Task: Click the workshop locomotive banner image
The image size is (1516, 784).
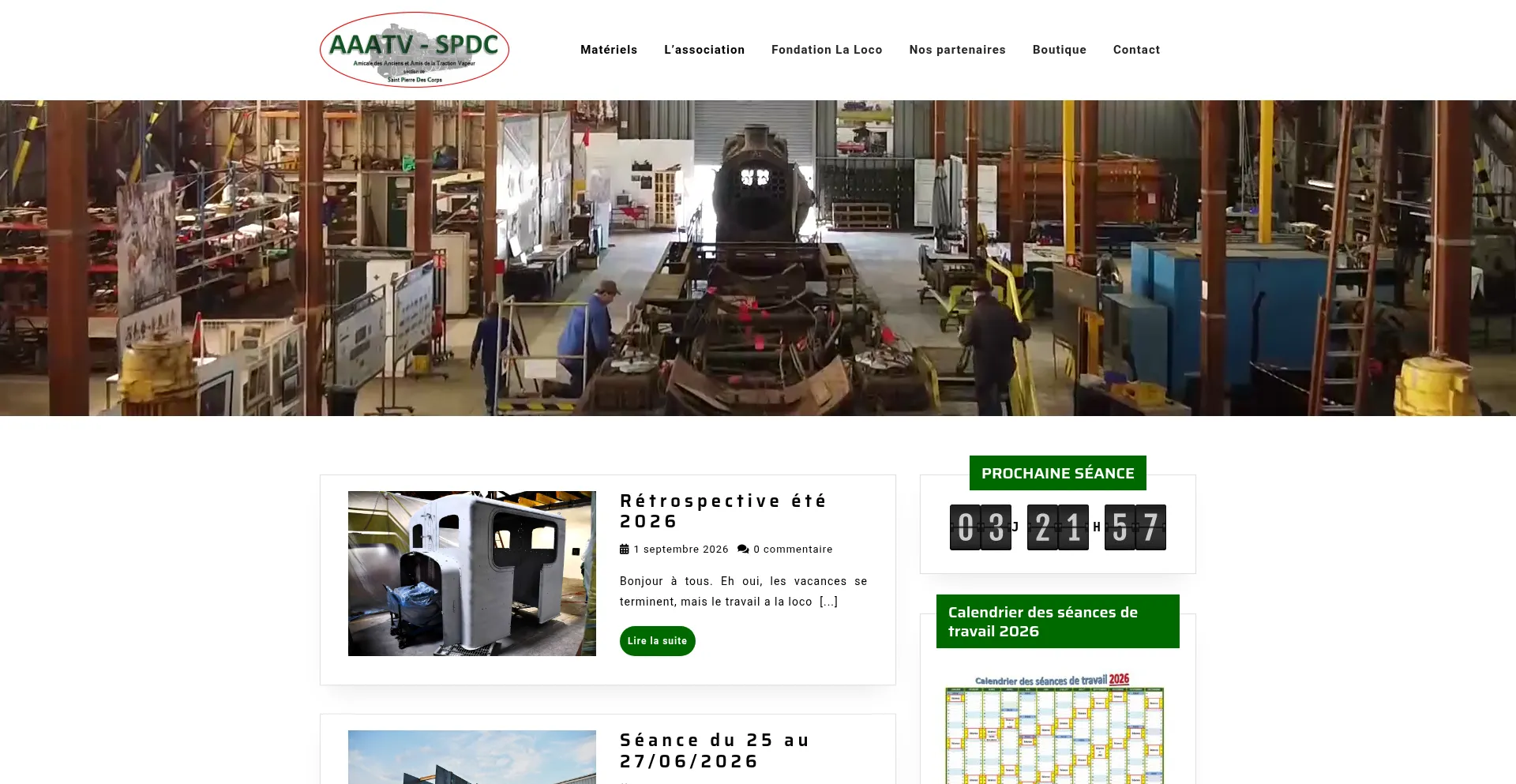Action: [x=758, y=258]
